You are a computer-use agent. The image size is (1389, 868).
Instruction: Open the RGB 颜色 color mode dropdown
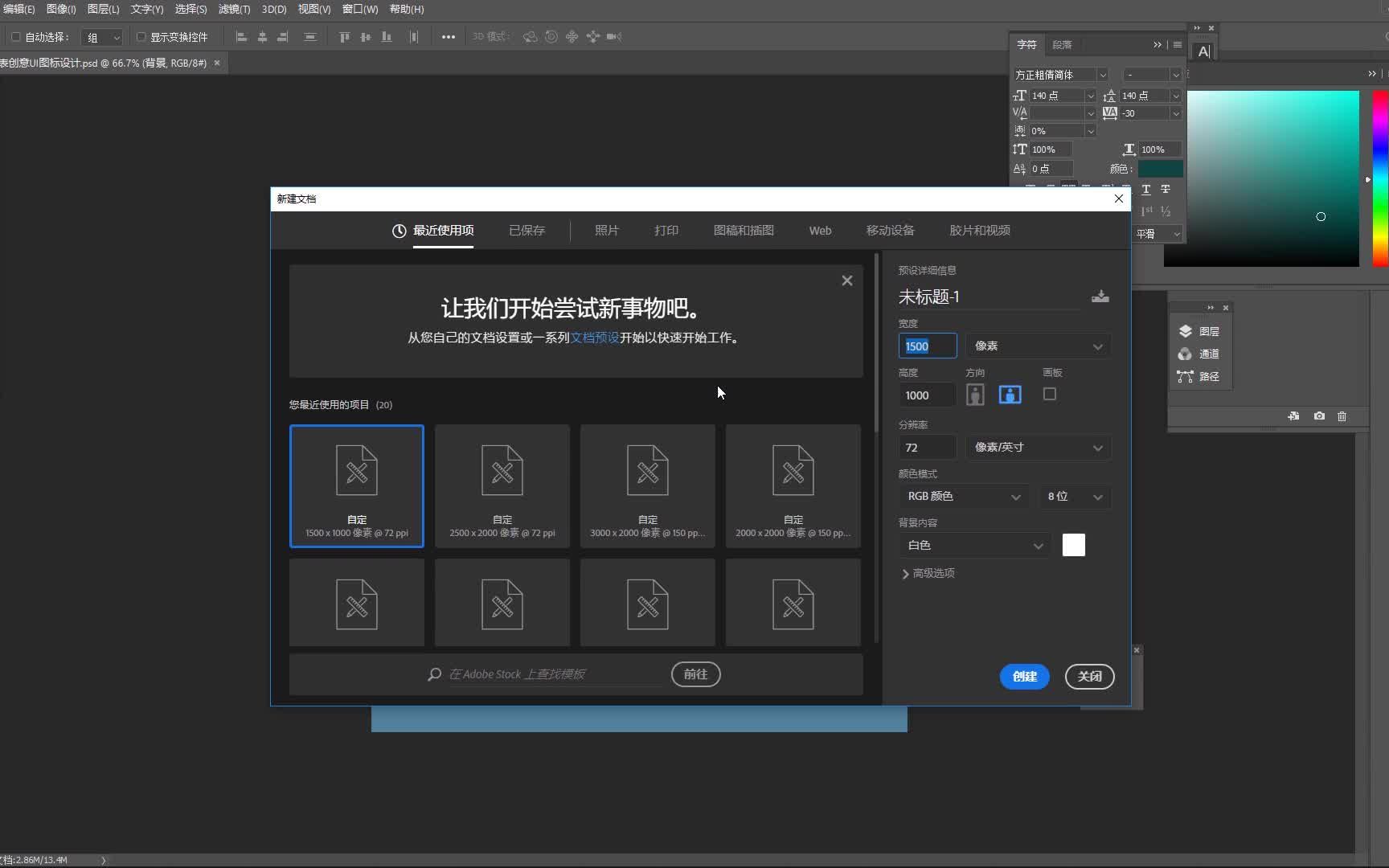tap(963, 497)
